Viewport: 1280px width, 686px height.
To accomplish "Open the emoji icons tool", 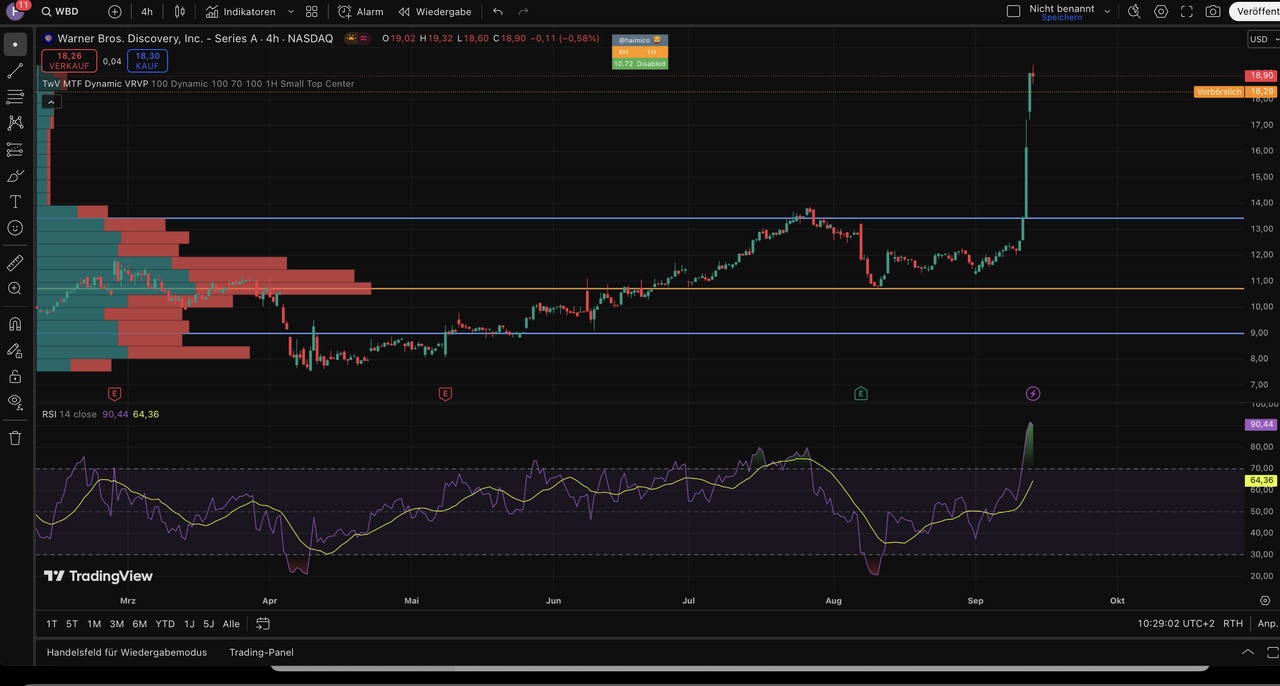I will coord(15,228).
